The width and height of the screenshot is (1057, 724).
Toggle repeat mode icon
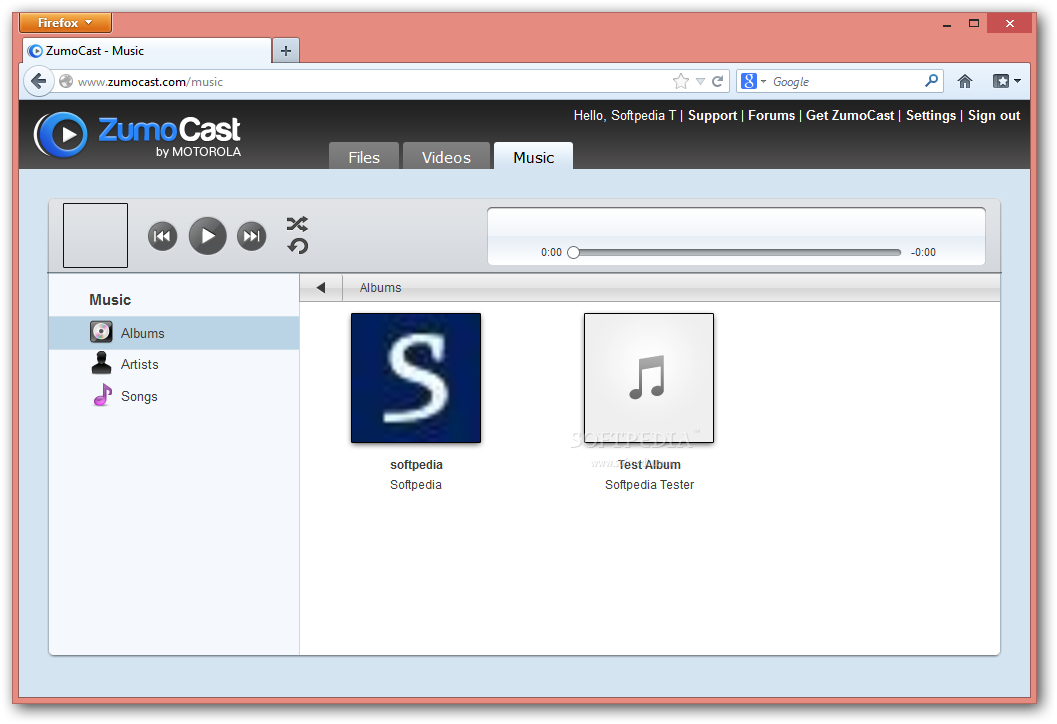[x=297, y=246]
